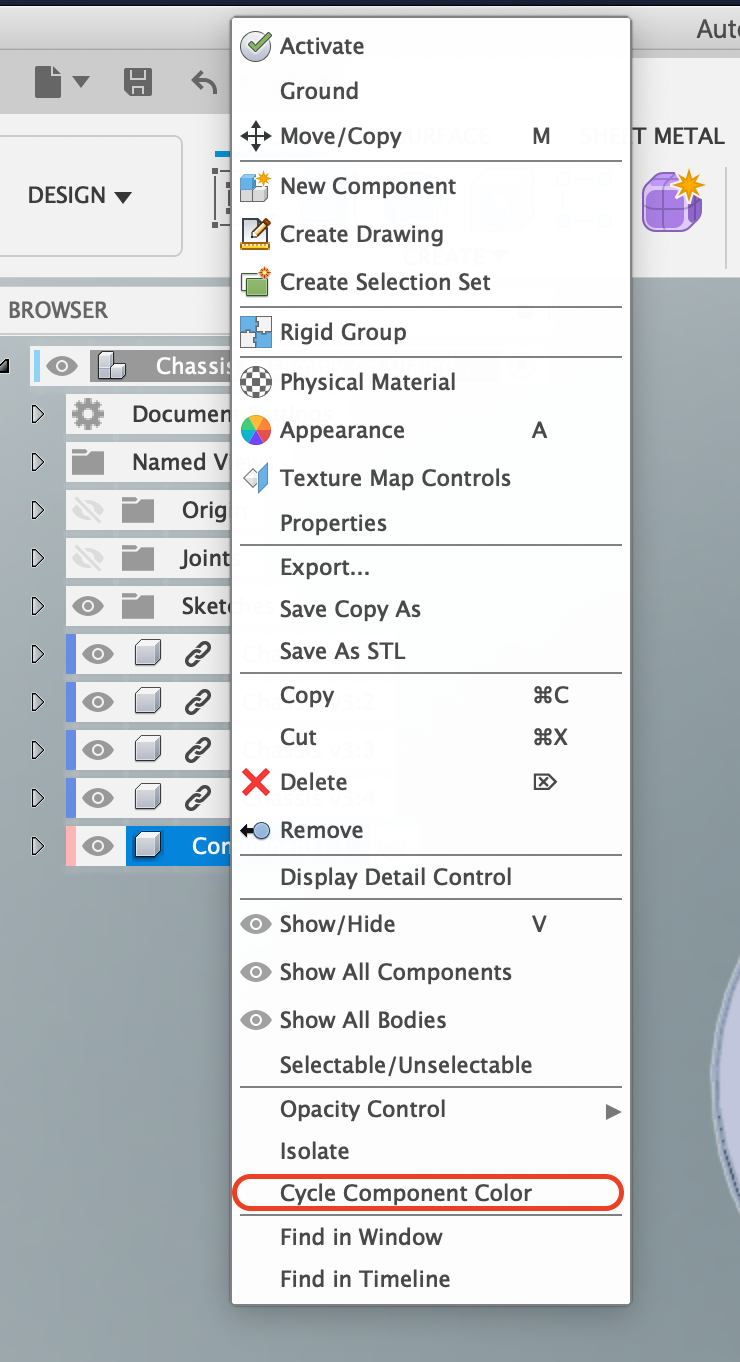Viewport: 740px width, 1362px height.
Task: Click the Show/Hide eye icon in menu
Action: click(257, 924)
